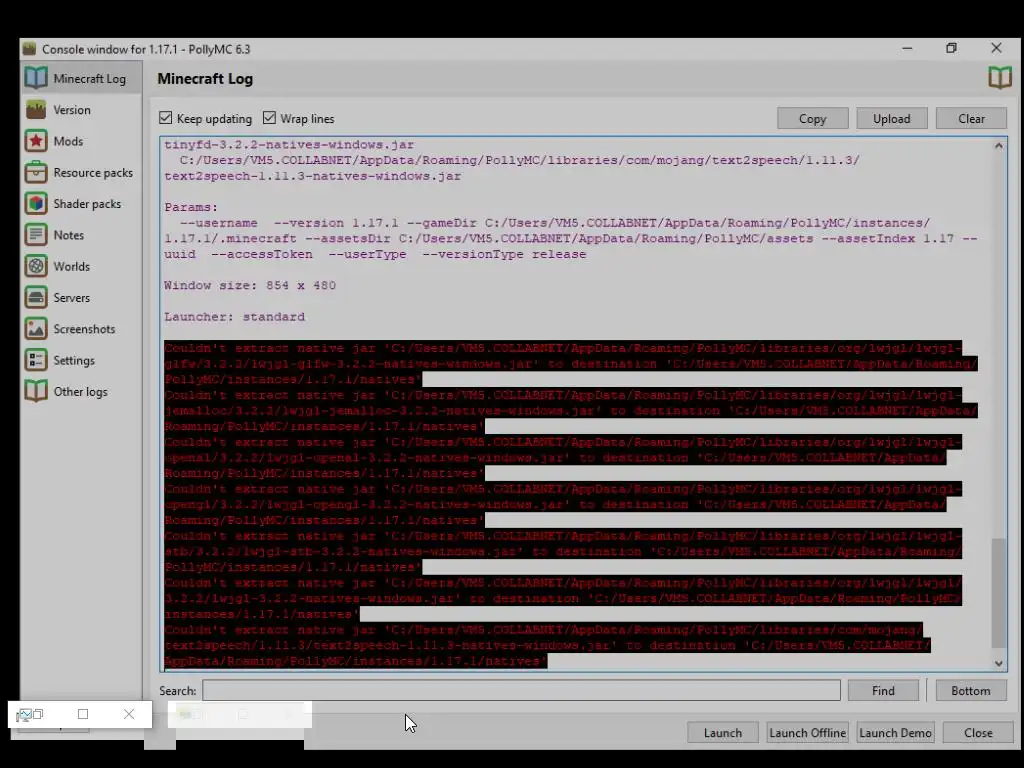The height and width of the screenshot is (768, 1024).
Task: Click the Servers icon
Action: click(x=36, y=298)
